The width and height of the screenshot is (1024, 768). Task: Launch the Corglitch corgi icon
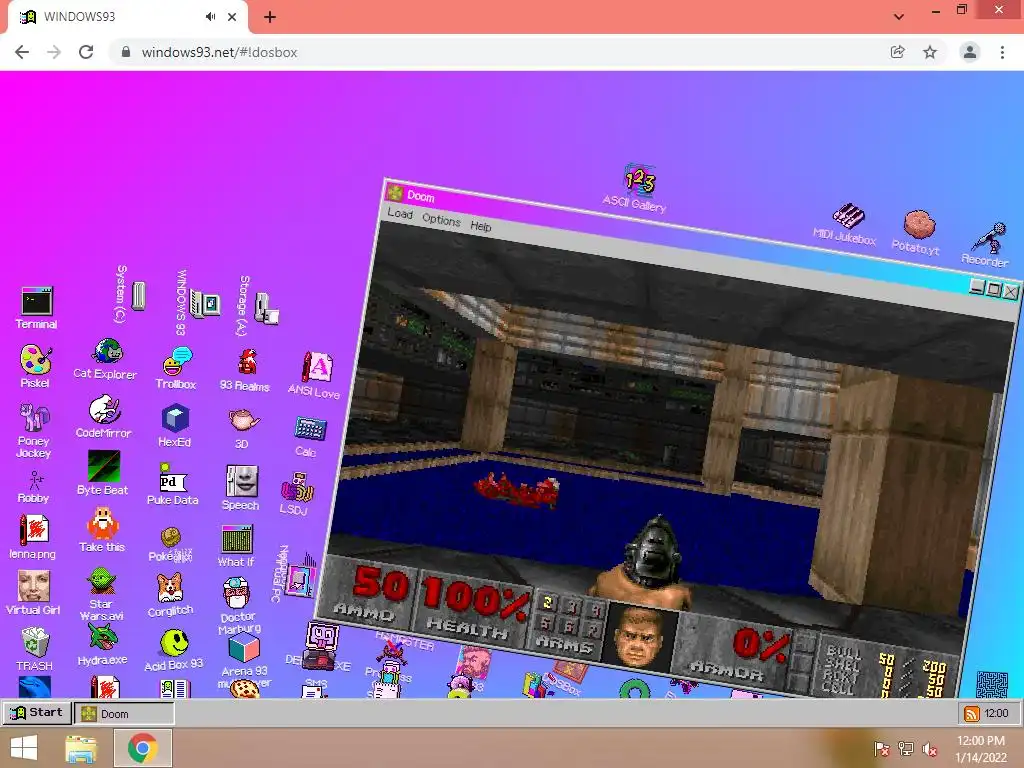click(x=170, y=595)
